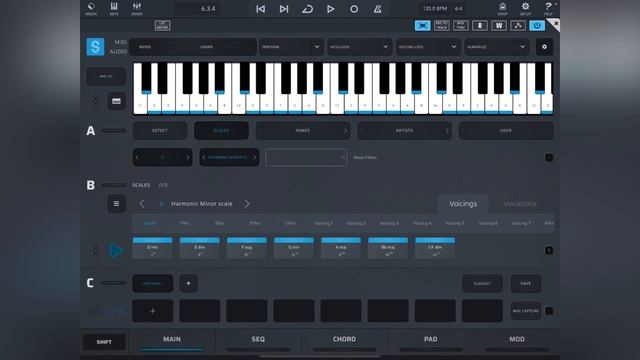Screen dimensions: 640x360
Task: Open the Voicing Lock dropdown
Action: click(428, 47)
